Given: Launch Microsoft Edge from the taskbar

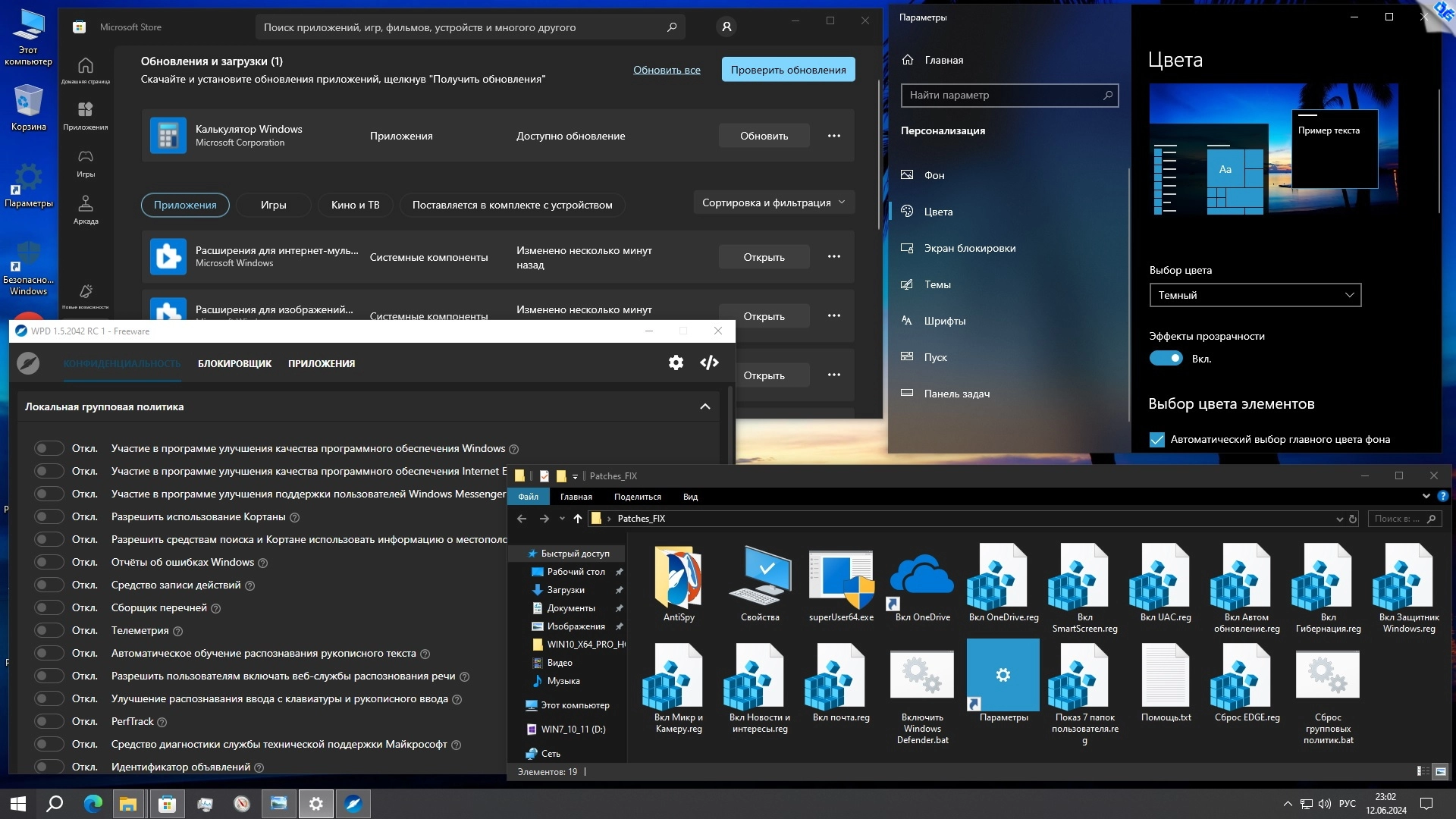Looking at the screenshot, I should [x=93, y=804].
